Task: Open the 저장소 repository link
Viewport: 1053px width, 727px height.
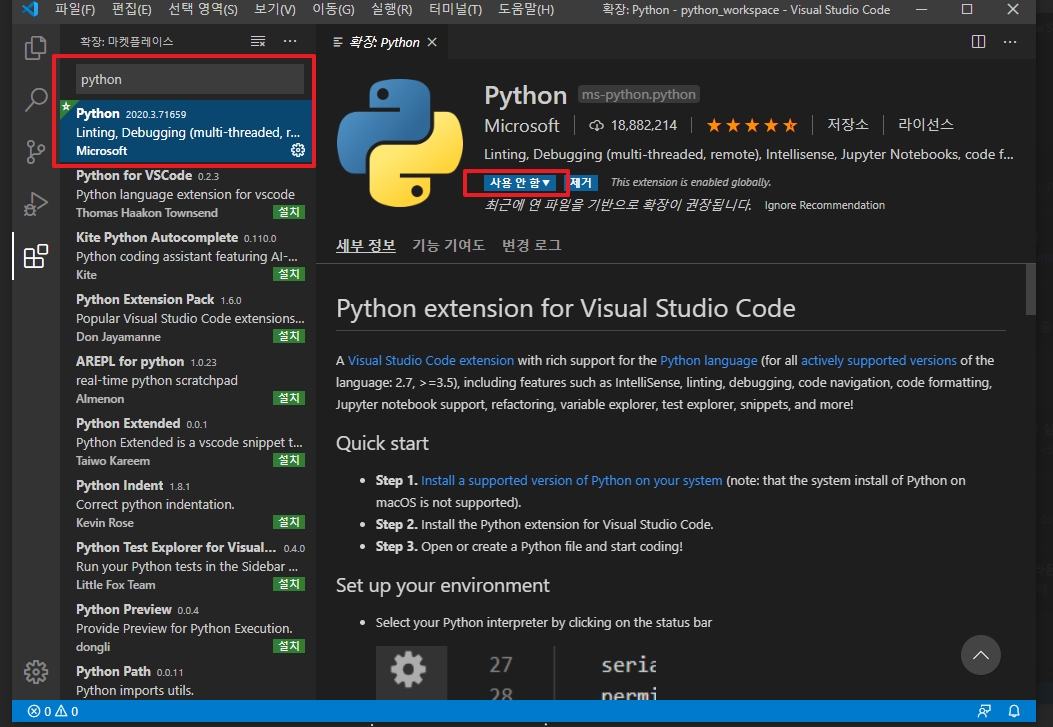Action: pos(848,125)
